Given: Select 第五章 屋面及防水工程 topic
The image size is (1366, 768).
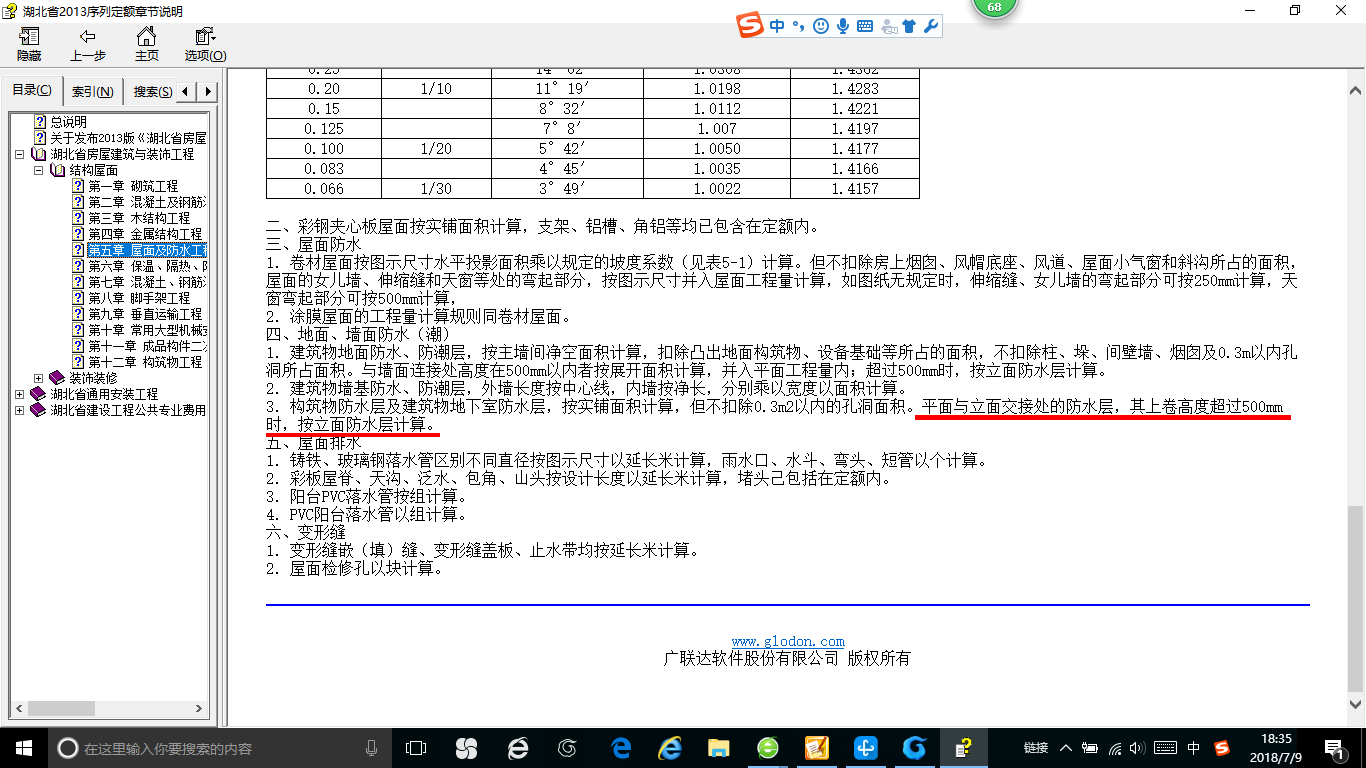Looking at the screenshot, I should pos(147,250).
